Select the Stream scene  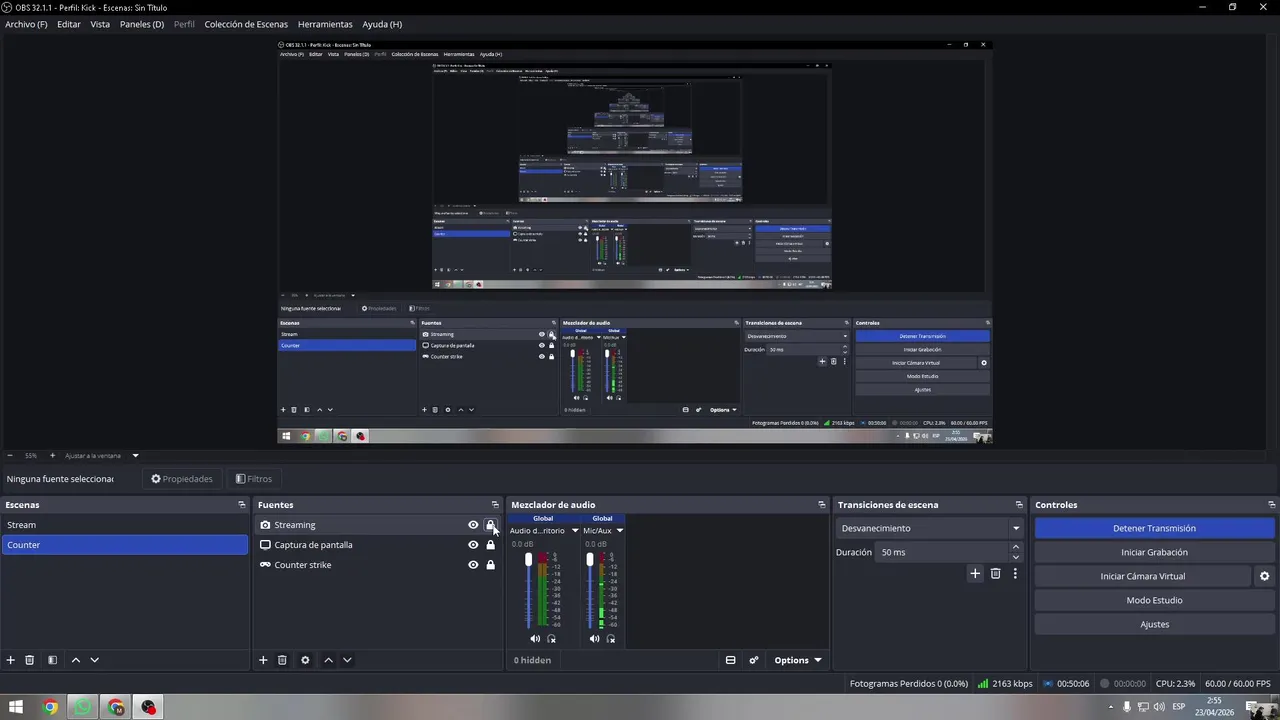pos(124,525)
